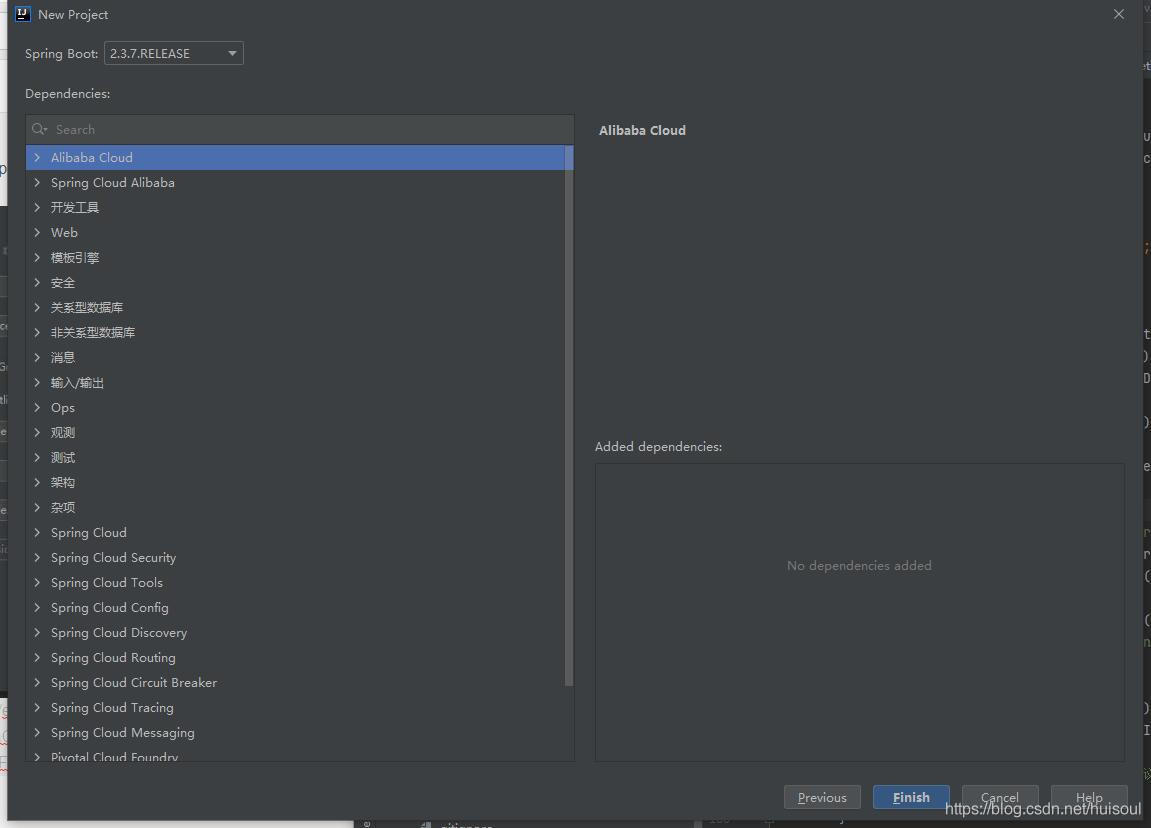Expand the 非关系型数据库 chevron

(37, 333)
